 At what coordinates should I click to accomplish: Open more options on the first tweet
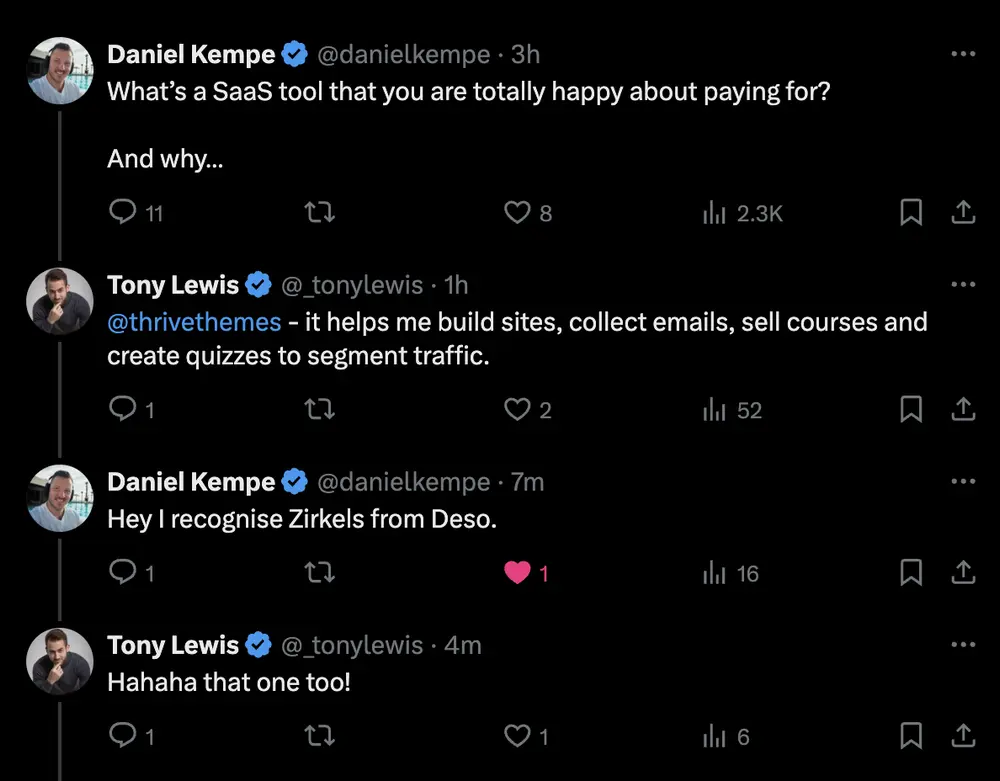(962, 54)
